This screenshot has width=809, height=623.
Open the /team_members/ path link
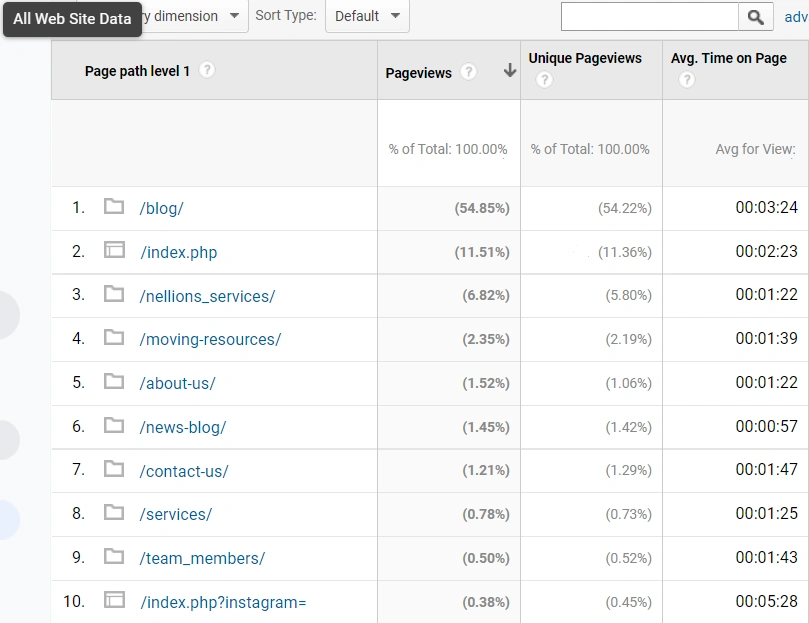[x=202, y=558]
